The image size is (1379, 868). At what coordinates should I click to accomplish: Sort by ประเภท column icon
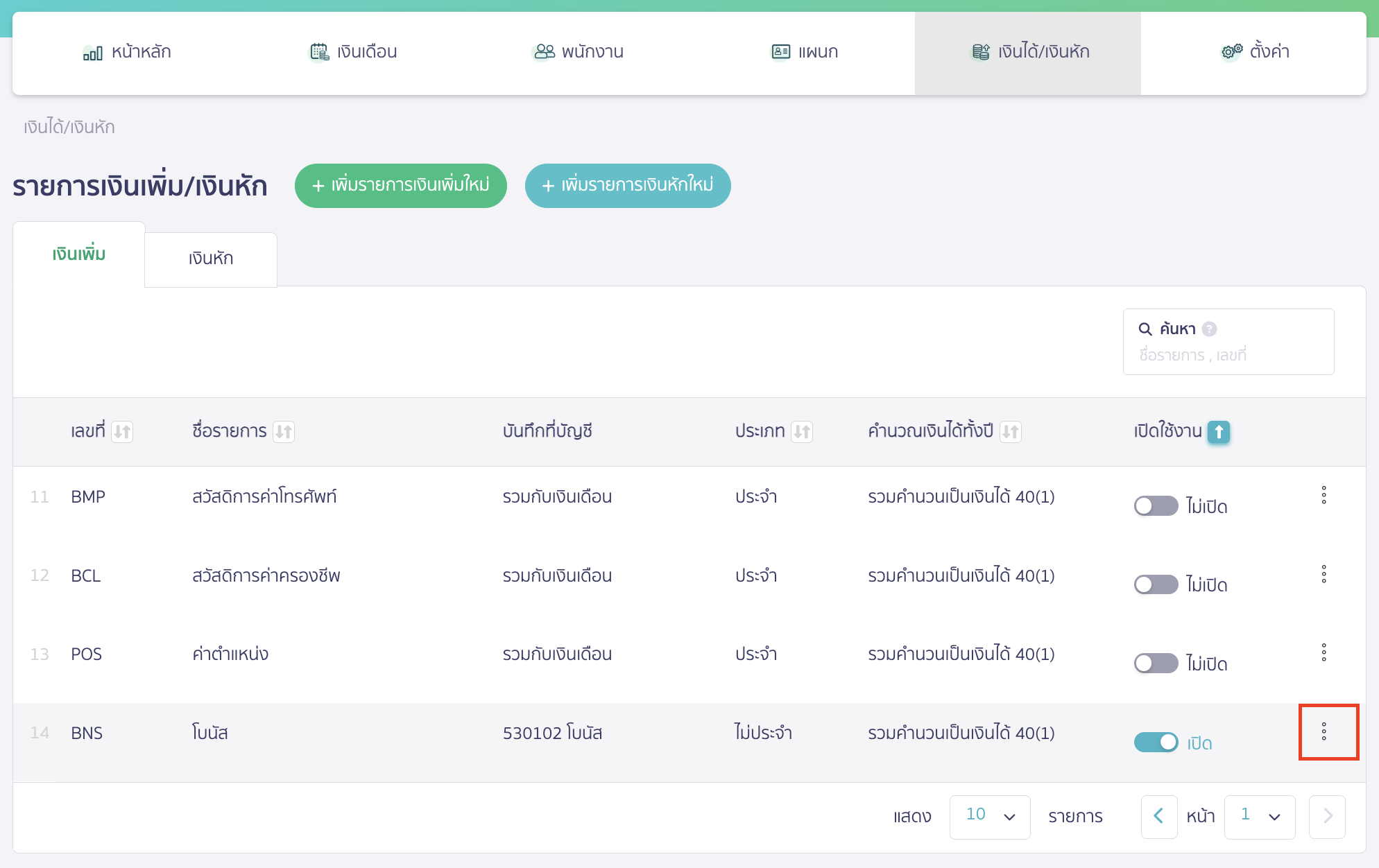[802, 432]
